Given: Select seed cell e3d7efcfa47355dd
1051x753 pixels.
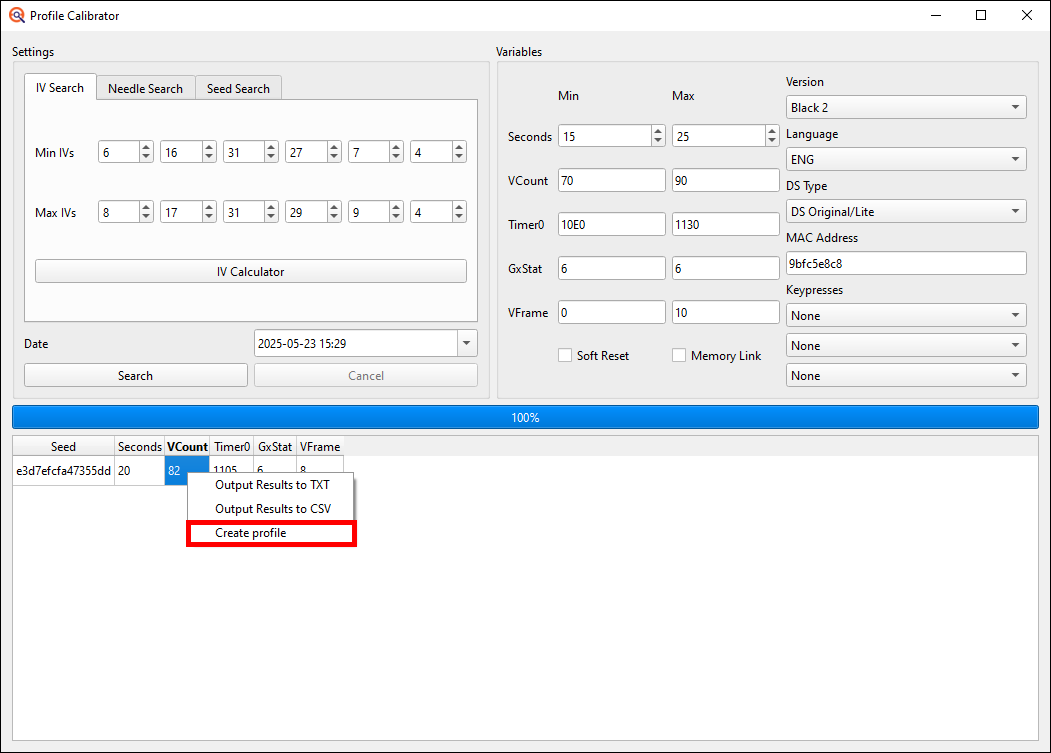Looking at the screenshot, I should pos(64,471).
